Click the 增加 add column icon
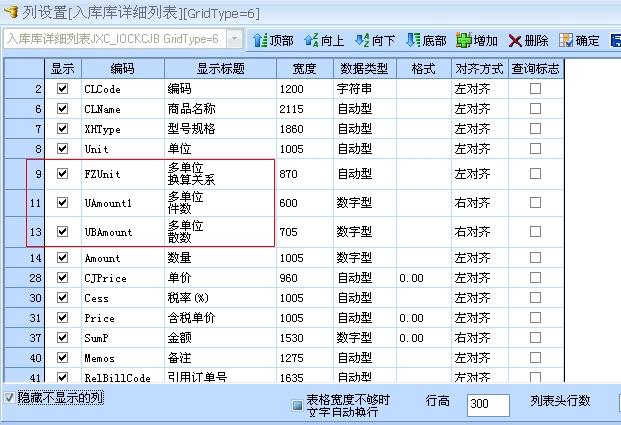Screen dimensions: 621x425 tap(464, 40)
